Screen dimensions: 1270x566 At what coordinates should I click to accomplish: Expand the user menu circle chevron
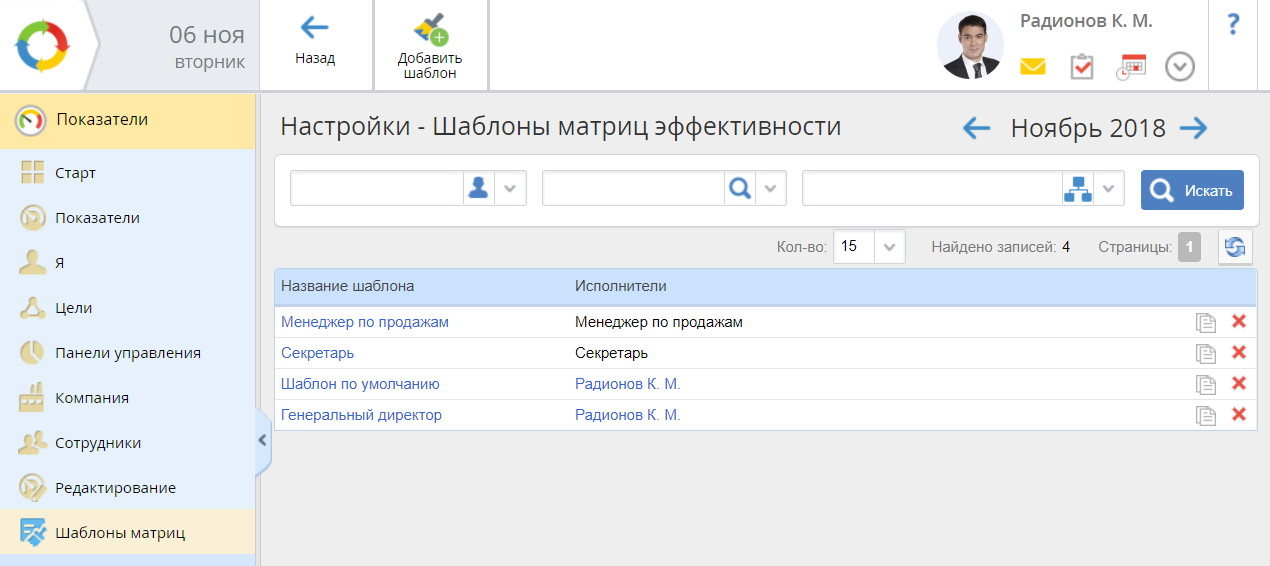pos(1180,67)
